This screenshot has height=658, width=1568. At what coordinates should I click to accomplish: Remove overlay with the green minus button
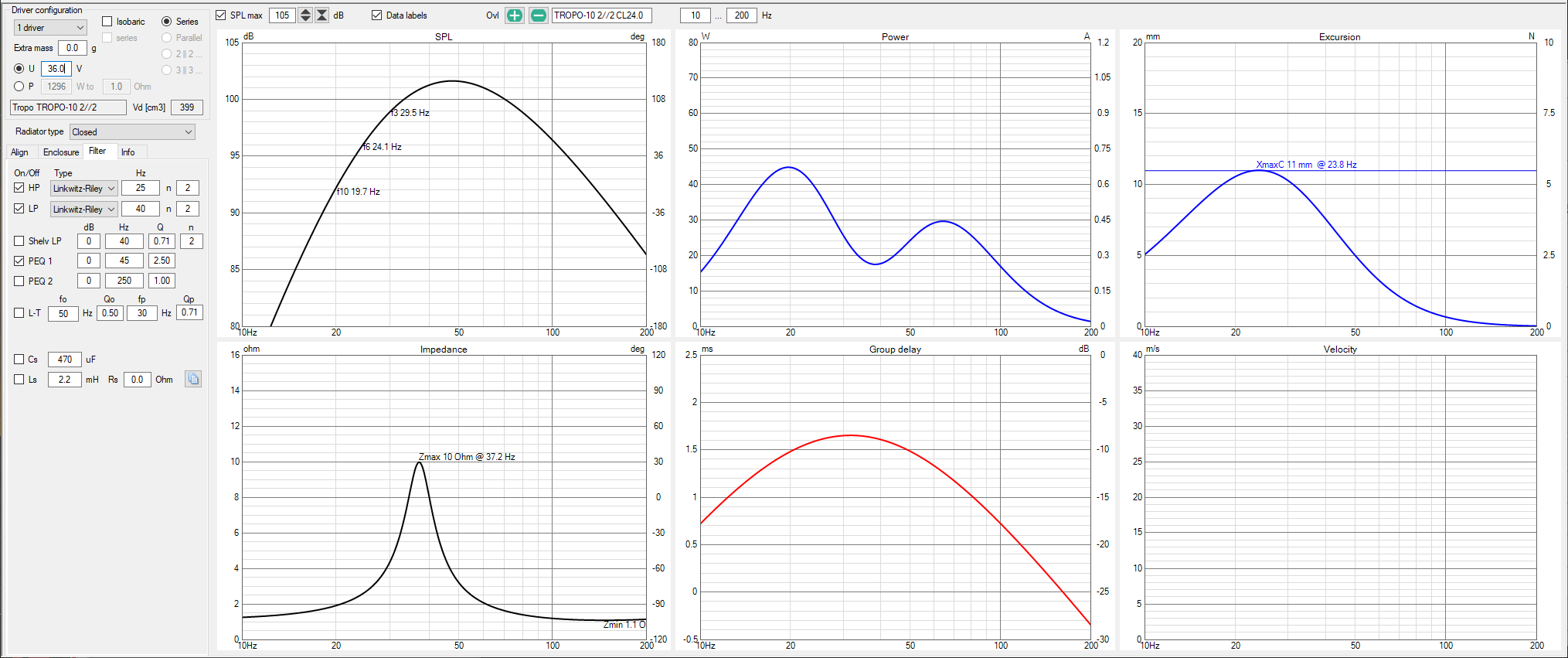539,15
